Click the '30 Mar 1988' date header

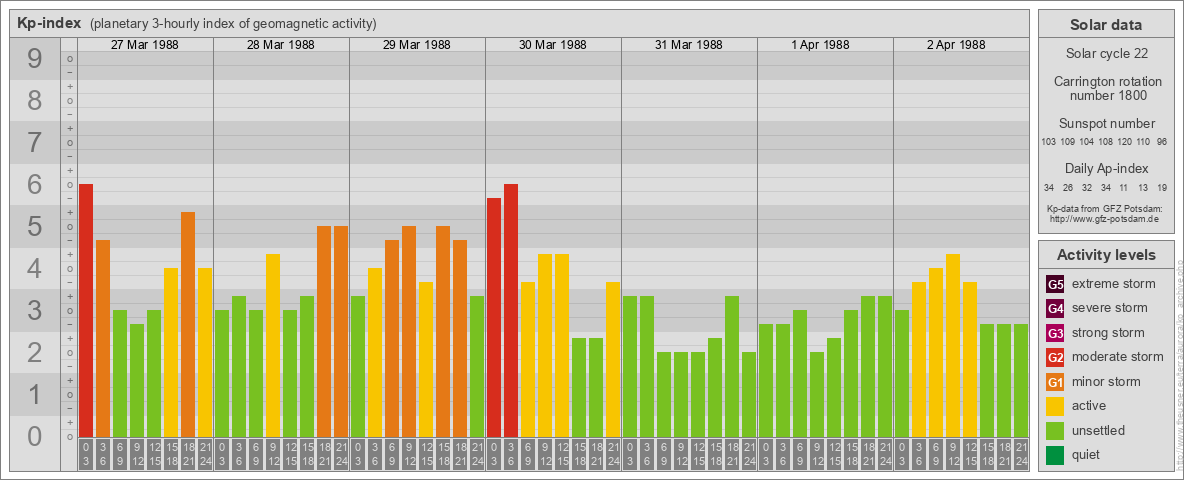(x=553, y=45)
